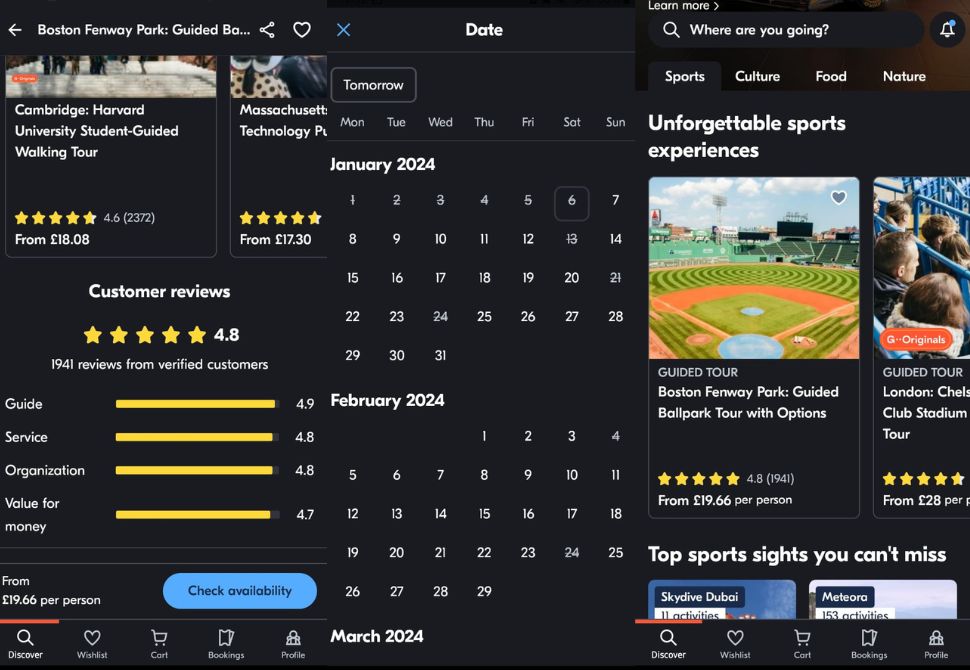Tap the 'February 2024' month heading
970x670 pixels.
pyautogui.click(x=387, y=400)
